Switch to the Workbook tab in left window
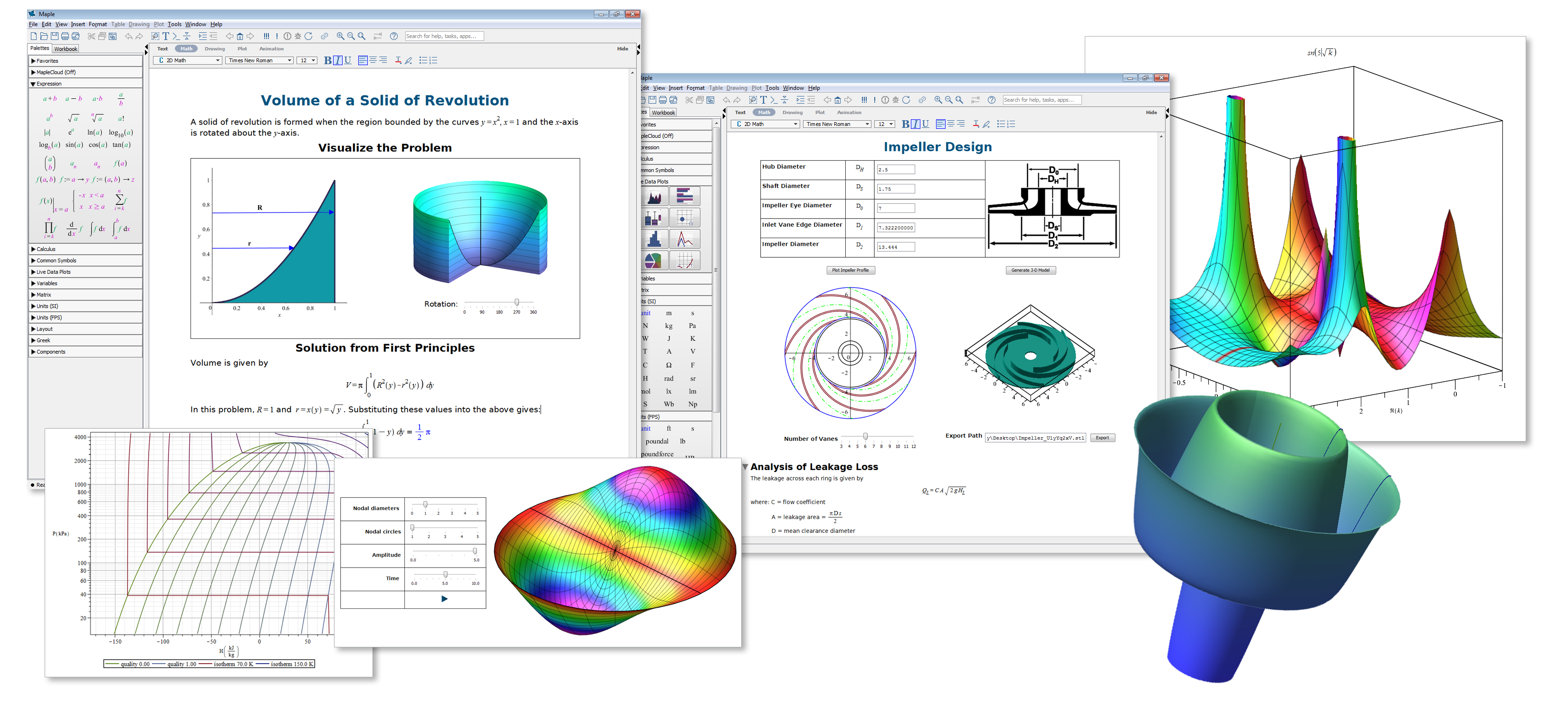This screenshot has width=1568, height=722. pos(66,48)
